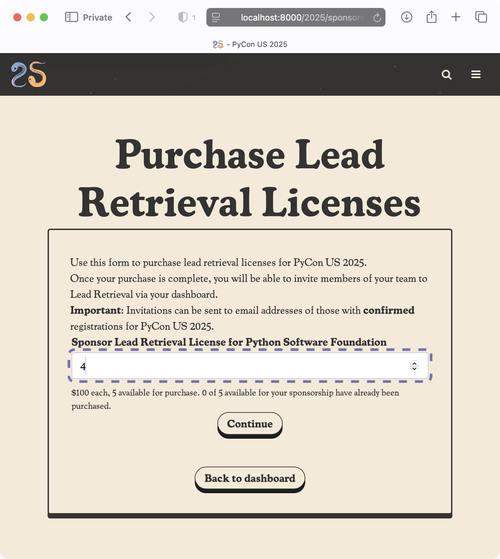This screenshot has width=500, height=559.
Task: Go forward with the browser forward arrow
Action: click(x=152, y=17)
